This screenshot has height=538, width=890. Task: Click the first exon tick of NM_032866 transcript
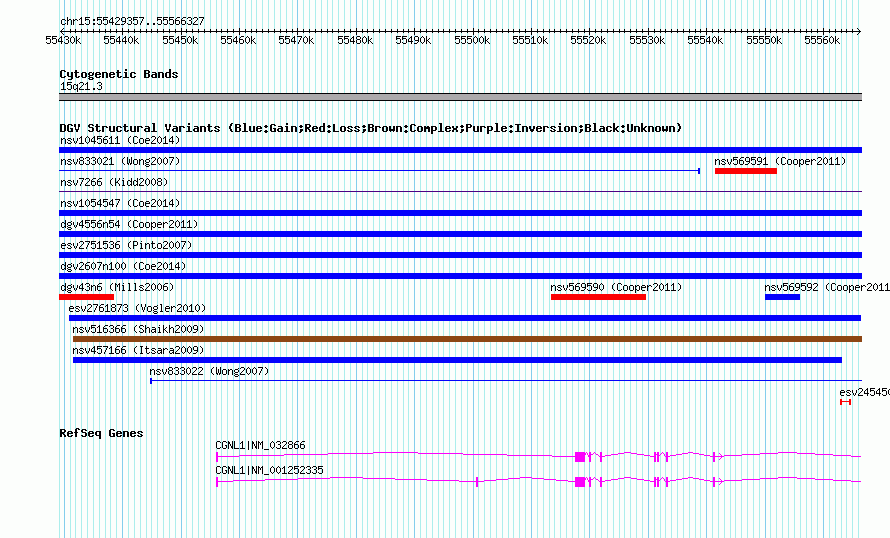217,457
